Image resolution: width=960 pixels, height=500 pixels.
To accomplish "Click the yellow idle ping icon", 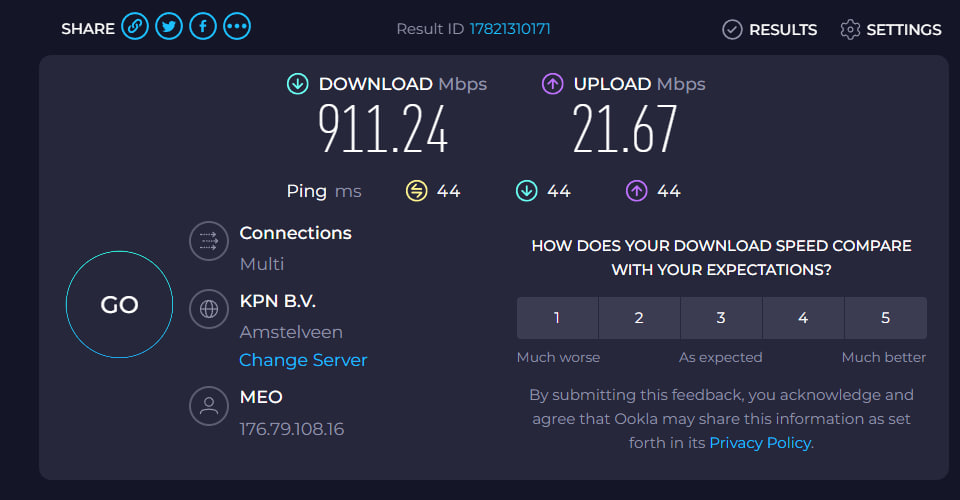I will (x=416, y=191).
